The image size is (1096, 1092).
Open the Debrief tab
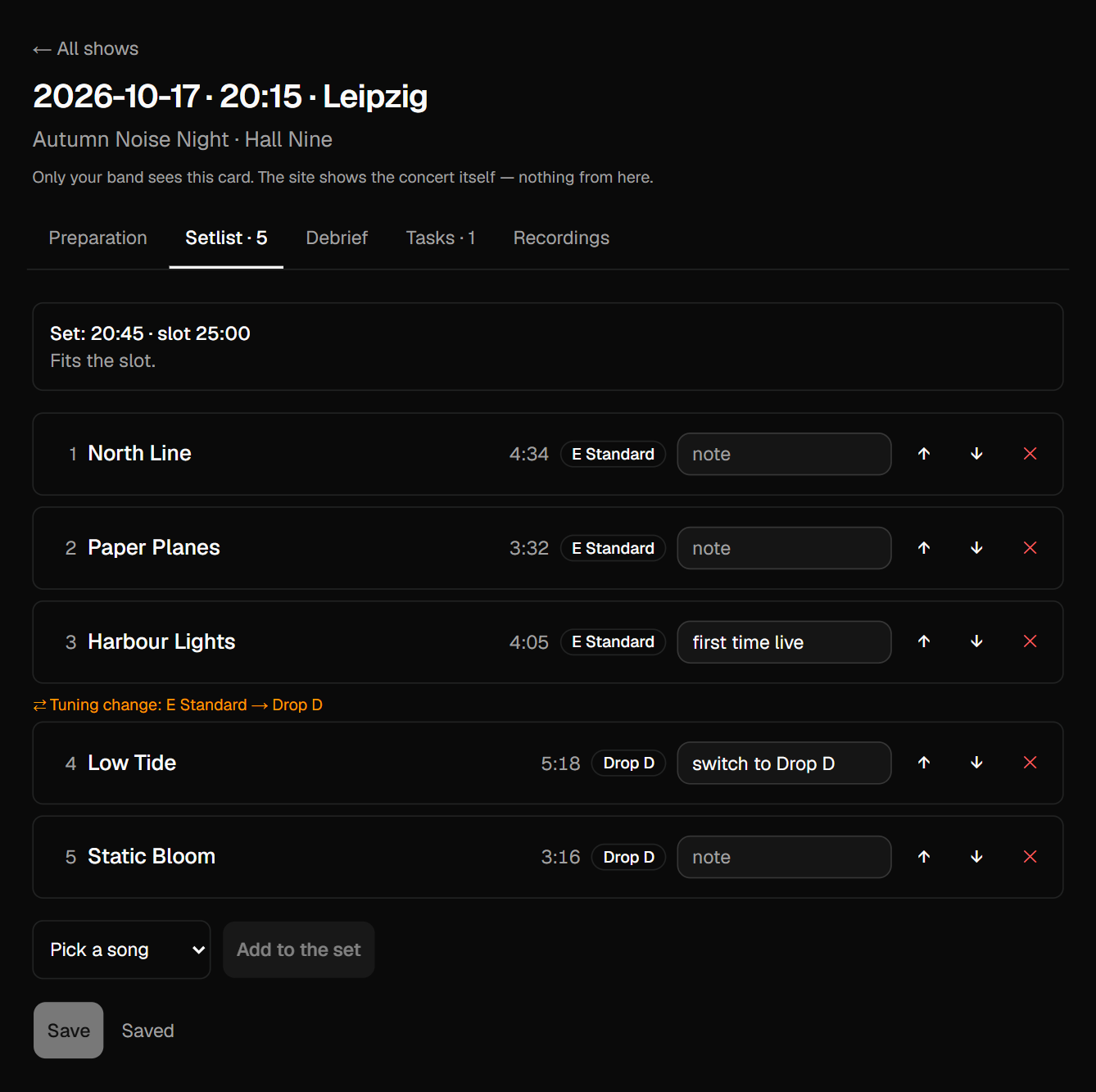pos(337,238)
